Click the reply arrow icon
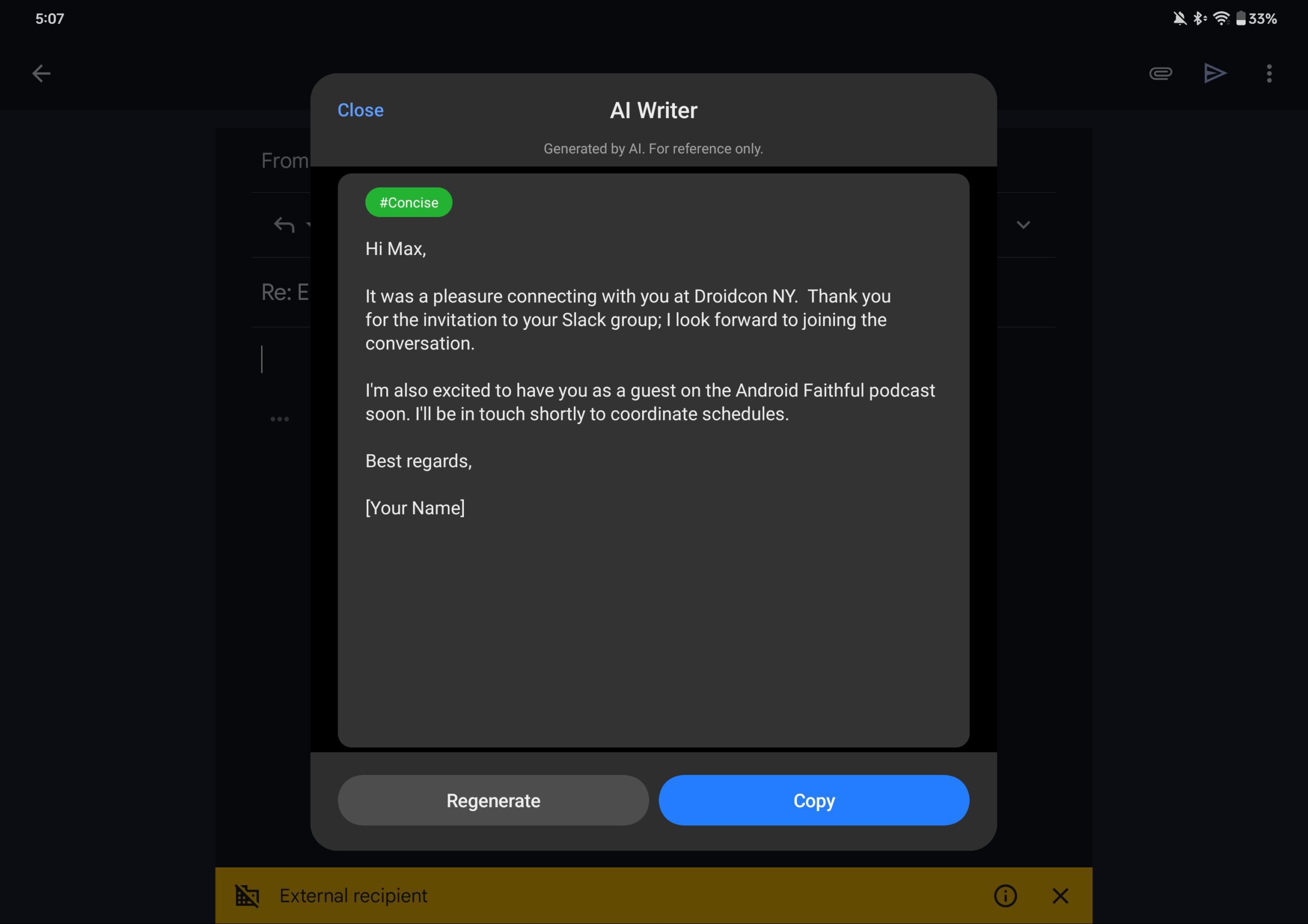The height and width of the screenshot is (924, 1308). [284, 224]
